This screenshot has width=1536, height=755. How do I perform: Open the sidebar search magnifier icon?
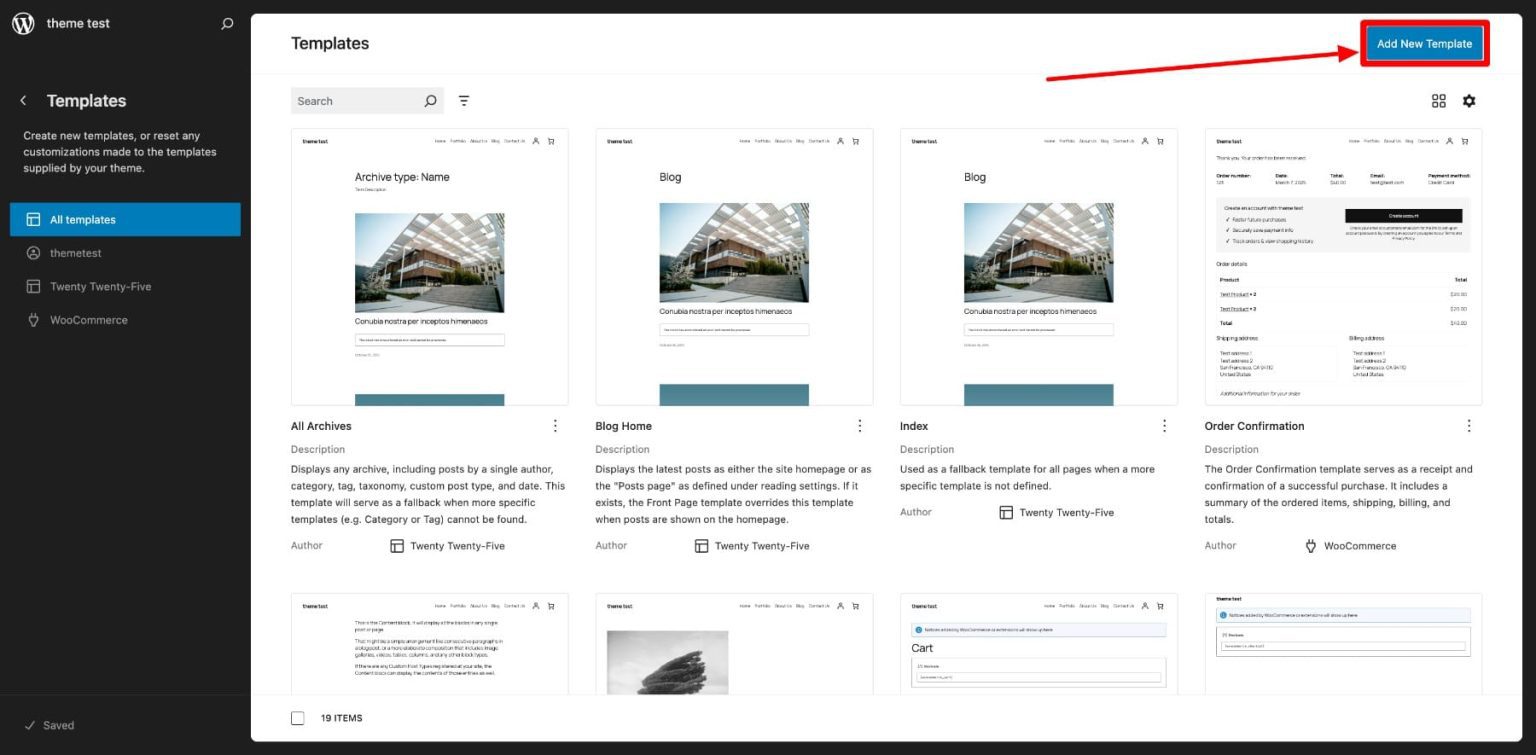[227, 24]
